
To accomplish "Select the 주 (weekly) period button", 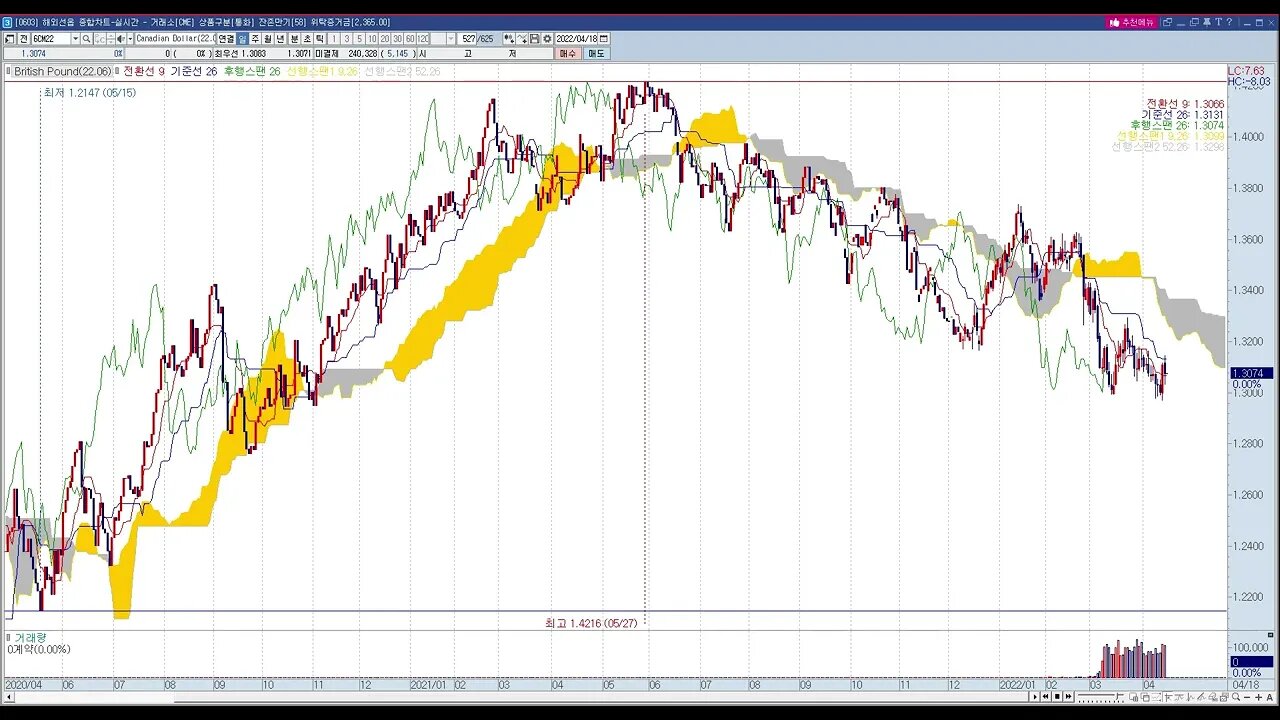I will (x=255, y=39).
